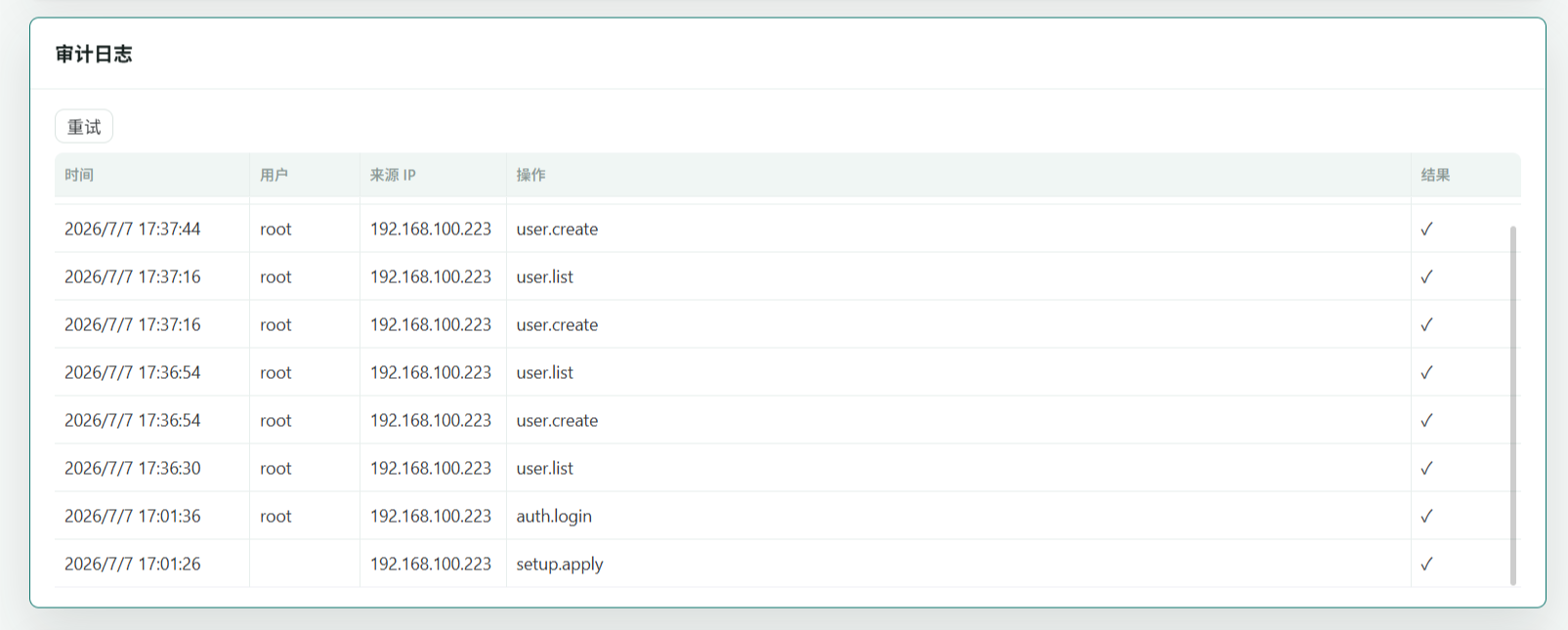Click IP address in the setup.apply row
The image size is (1568, 630).
[x=431, y=564]
